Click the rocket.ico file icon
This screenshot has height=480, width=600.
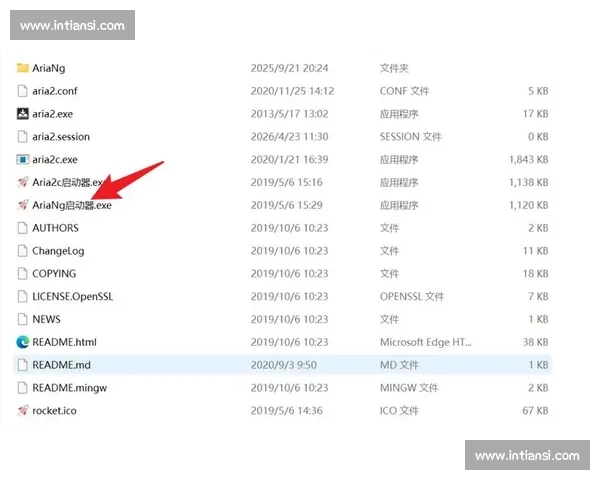[x=23, y=411]
